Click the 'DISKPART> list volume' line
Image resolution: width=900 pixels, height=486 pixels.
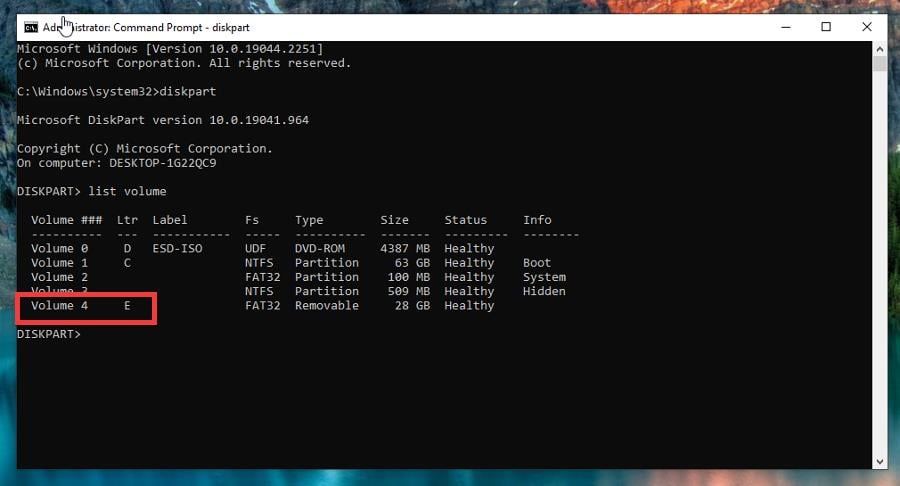click(92, 191)
